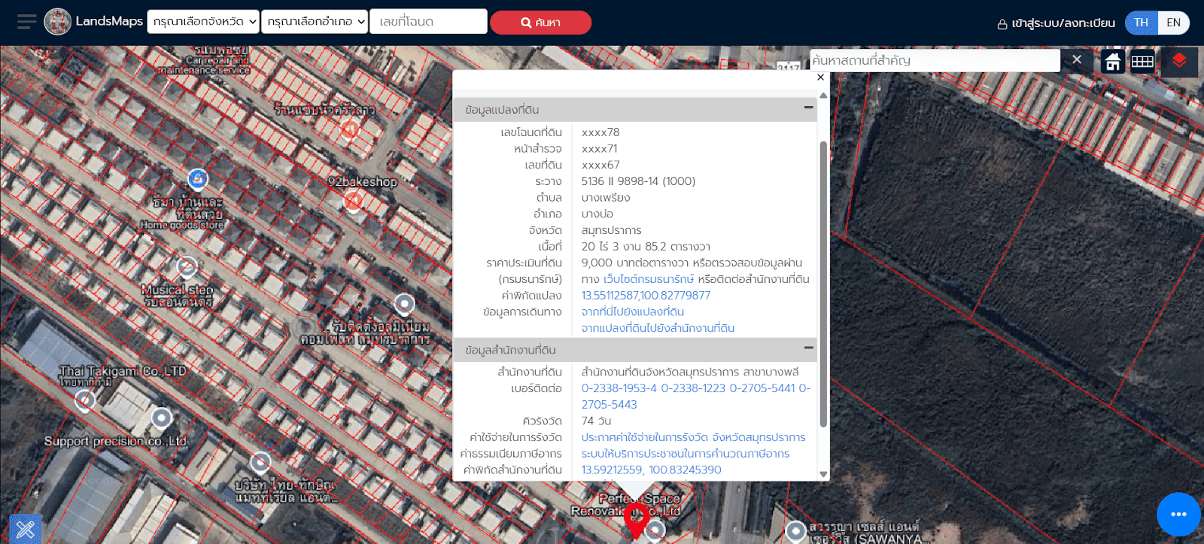Viewport: 1204px width, 544px height.
Task: Click the queue value 74 วัน
Action: click(x=596, y=421)
